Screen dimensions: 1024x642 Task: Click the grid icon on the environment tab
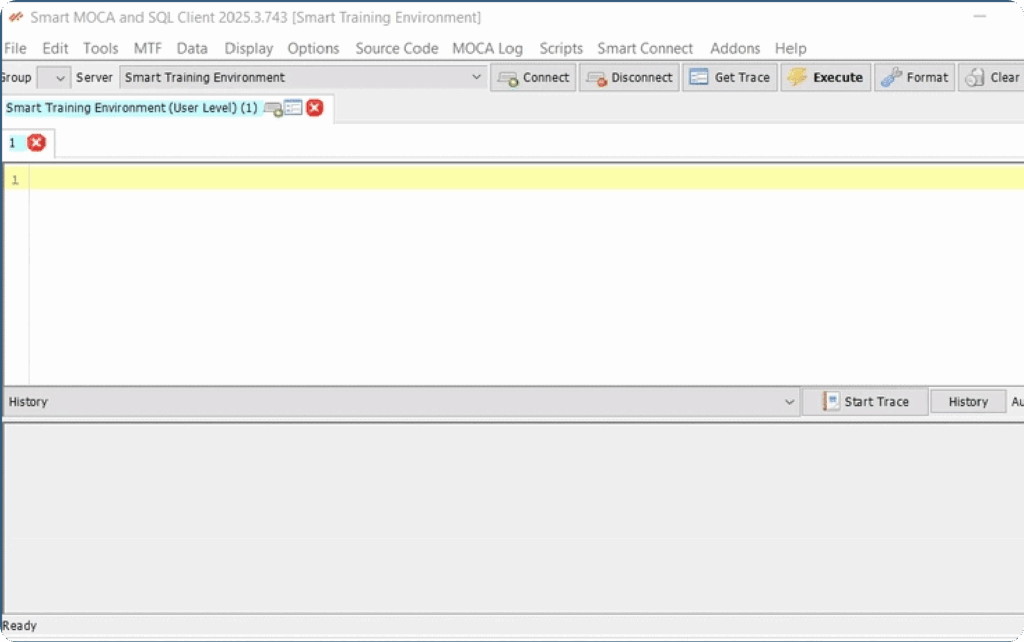point(293,108)
